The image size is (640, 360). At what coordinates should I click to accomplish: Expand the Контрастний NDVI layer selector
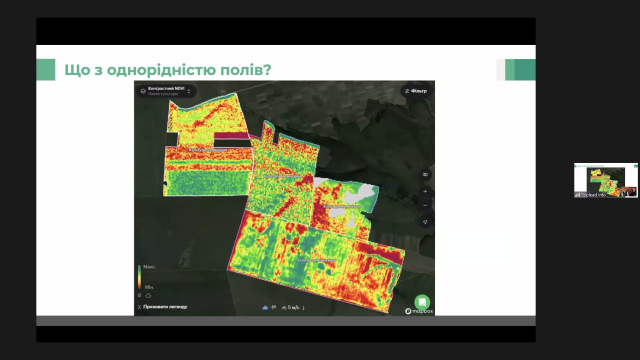[166, 91]
